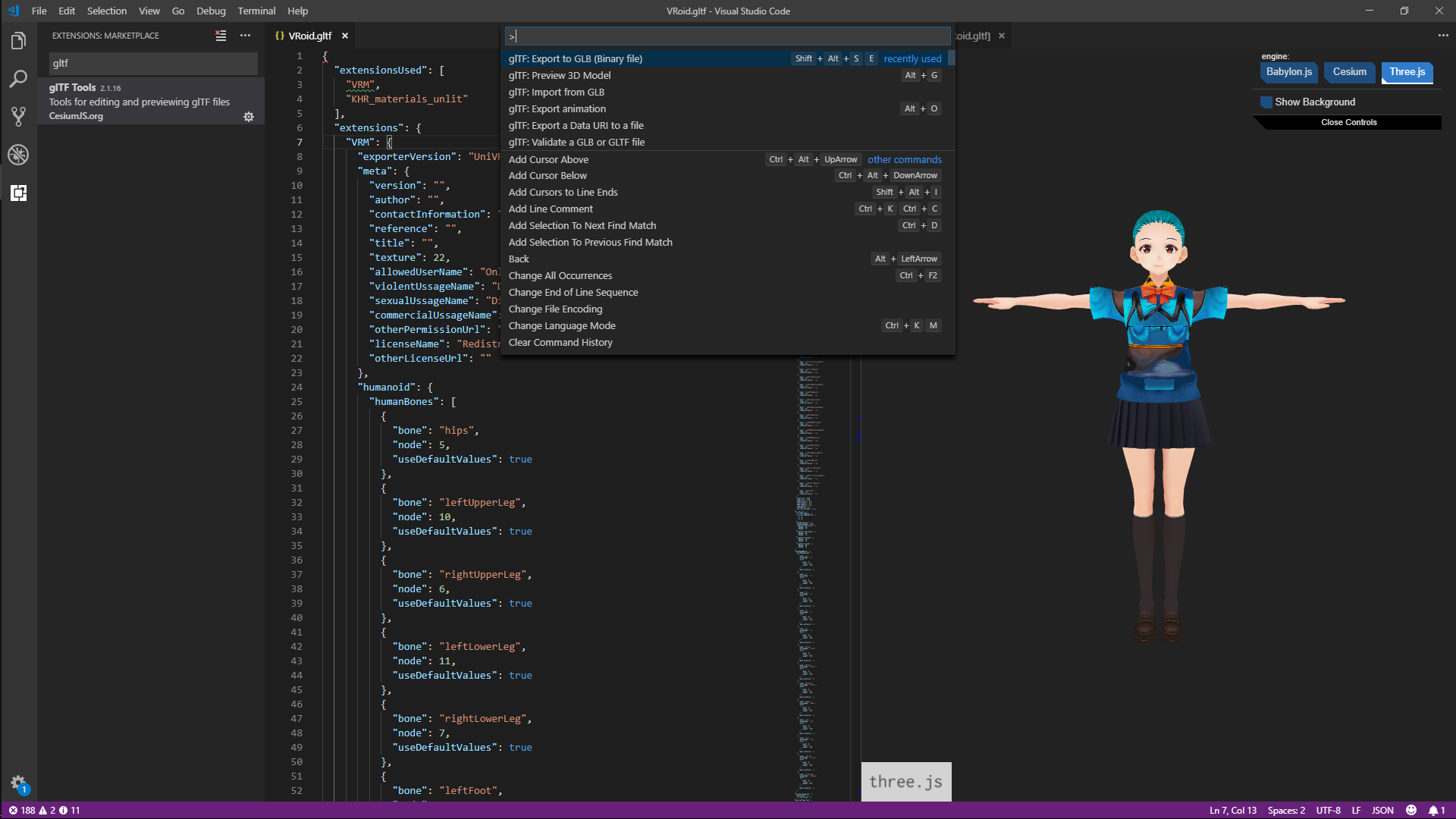
Task: Open the Terminal menu
Action: (x=256, y=11)
